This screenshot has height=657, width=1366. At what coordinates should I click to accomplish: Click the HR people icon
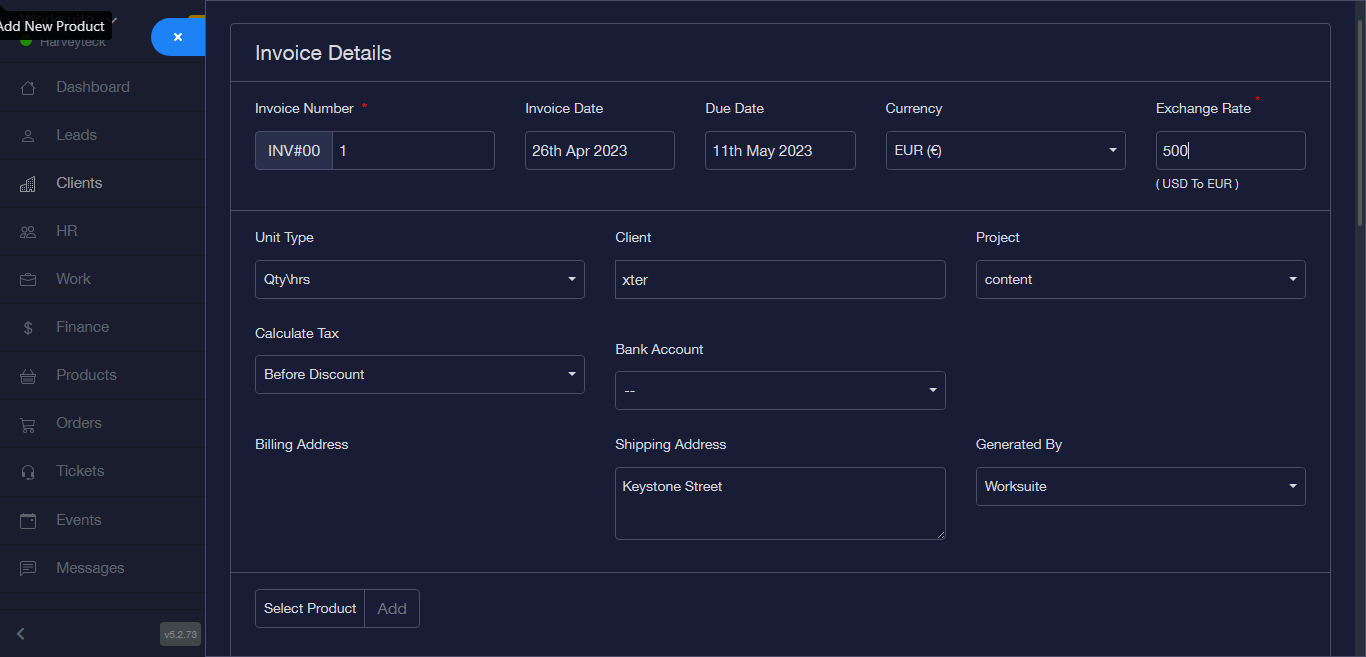point(28,231)
